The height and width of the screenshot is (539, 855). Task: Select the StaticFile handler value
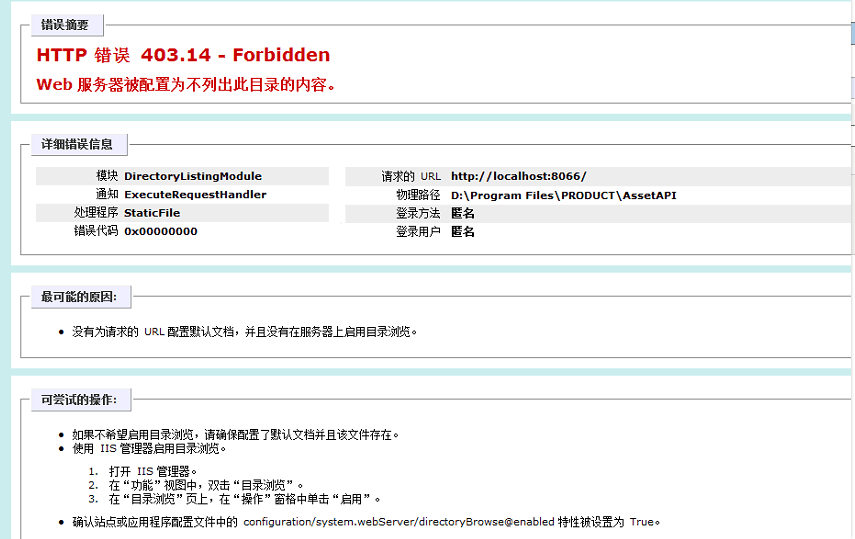pyautogui.click(x=152, y=213)
